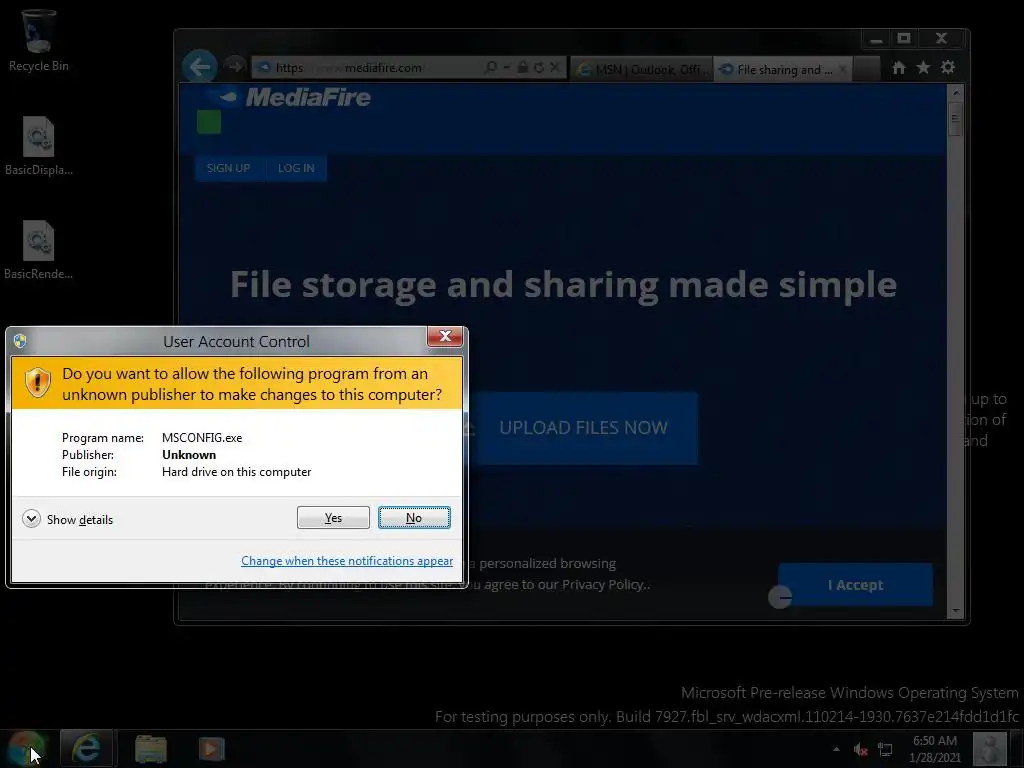Click the network tray icon
This screenshot has height=768, width=1024.
tap(886, 750)
